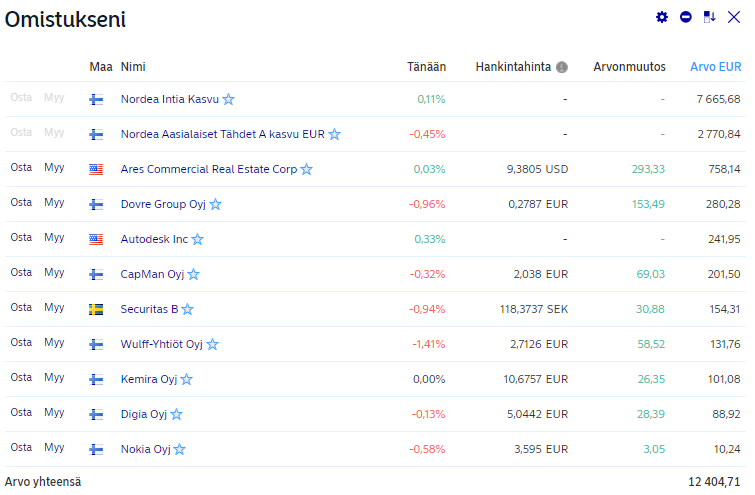Star Nordea Aasialaiset Tähdet A kasvu EUR
This screenshot has height=495, width=755.
pos(334,134)
